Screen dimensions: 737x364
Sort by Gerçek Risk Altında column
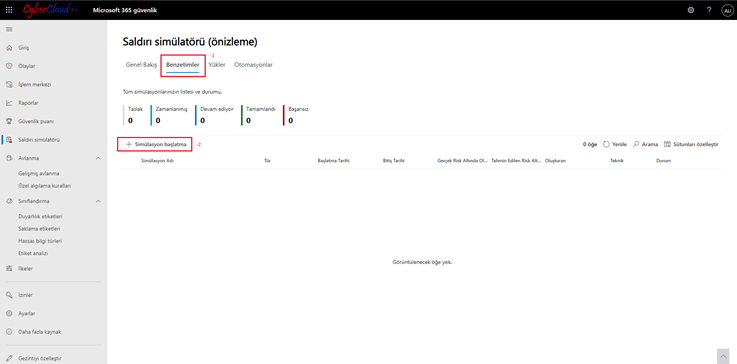point(463,160)
